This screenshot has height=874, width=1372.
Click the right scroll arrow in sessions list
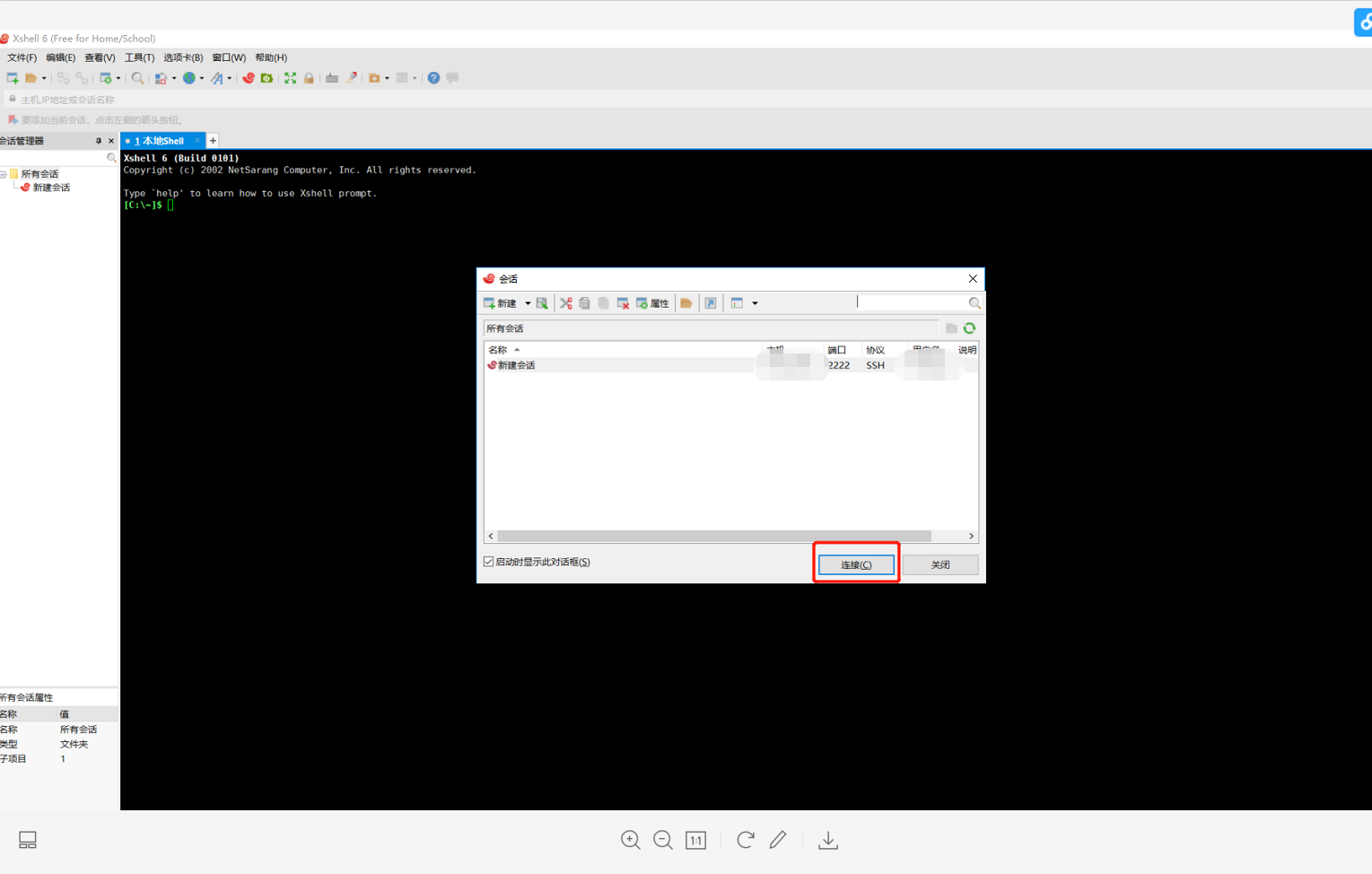(971, 536)
